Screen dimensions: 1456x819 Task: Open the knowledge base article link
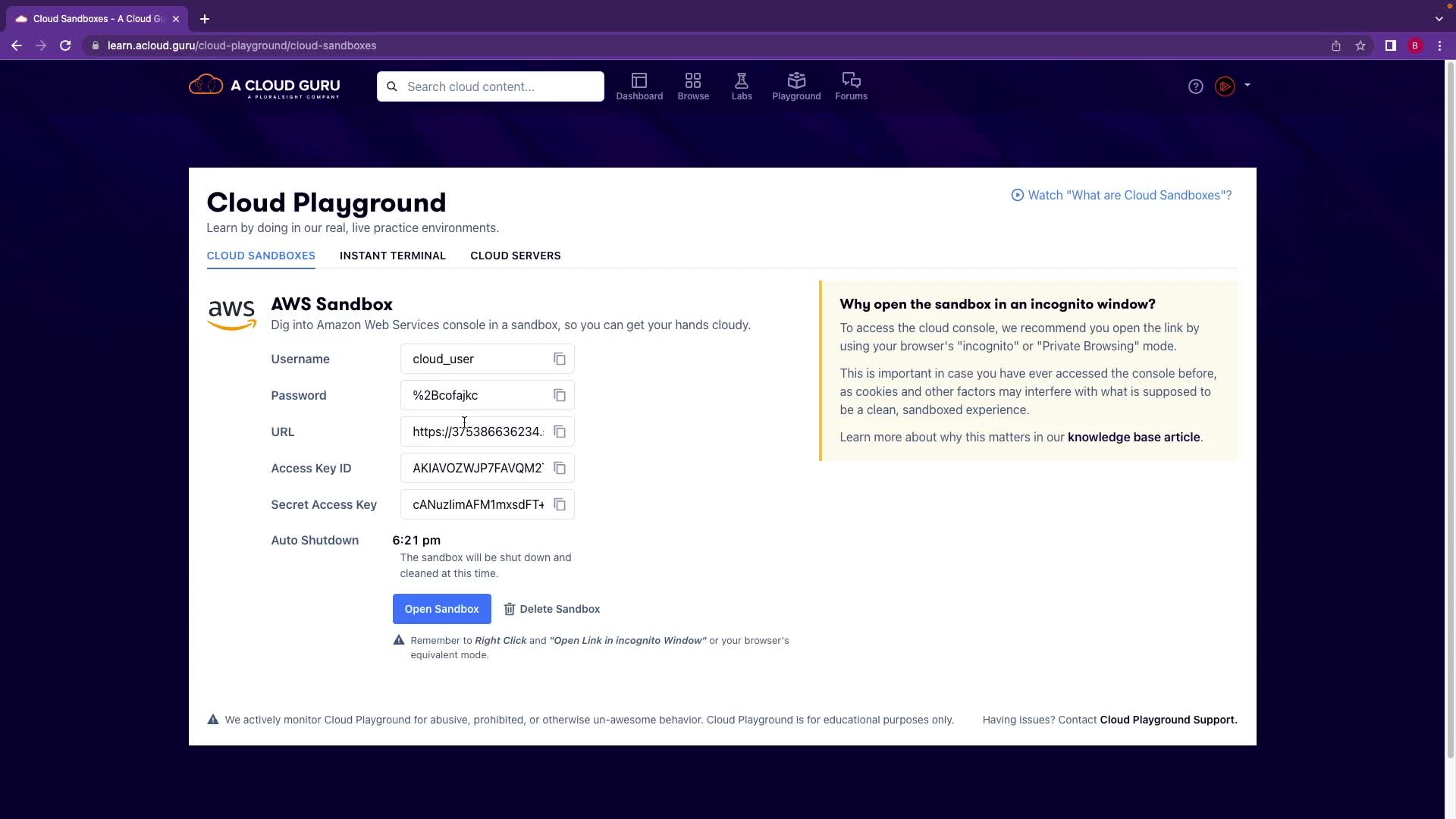1133,438
